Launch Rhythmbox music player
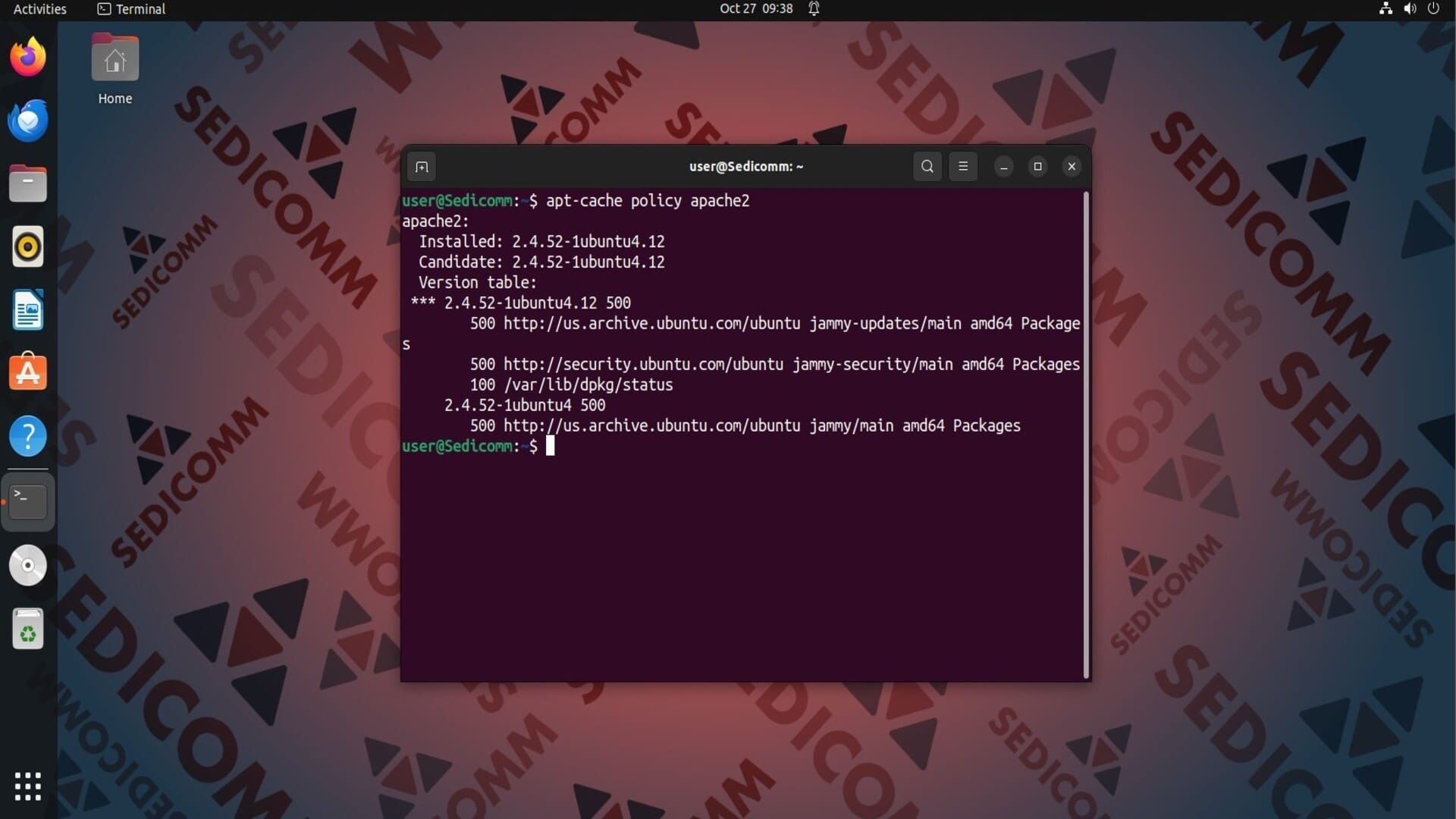Screen dimensions: 1456x819 click(x=28, y=247)
